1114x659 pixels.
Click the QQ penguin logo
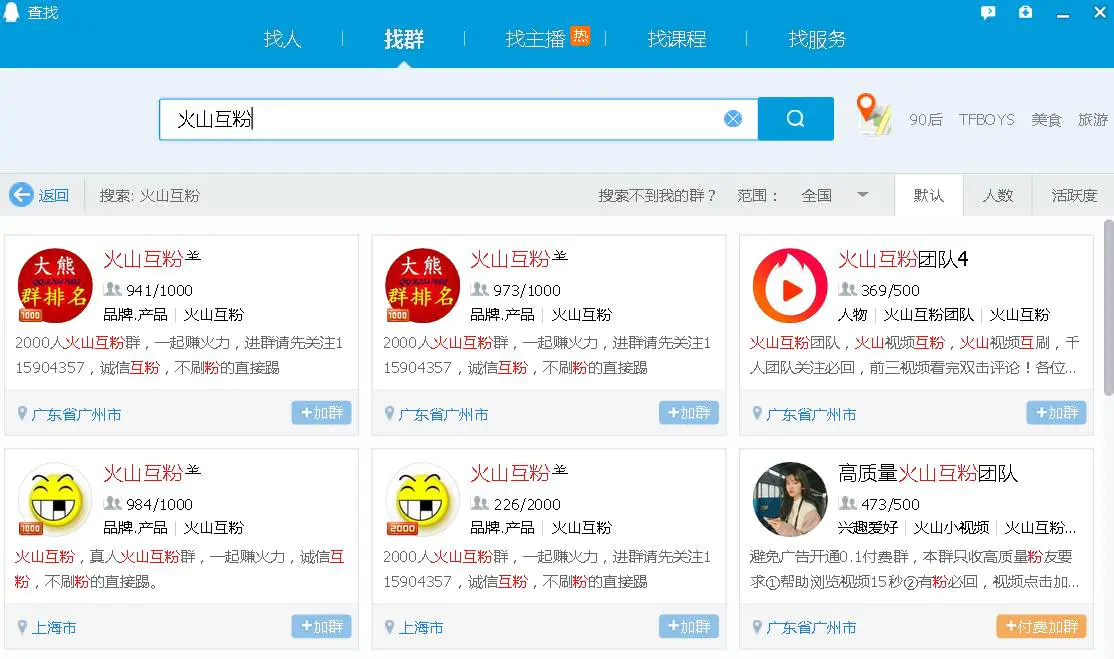click(11, 11)
